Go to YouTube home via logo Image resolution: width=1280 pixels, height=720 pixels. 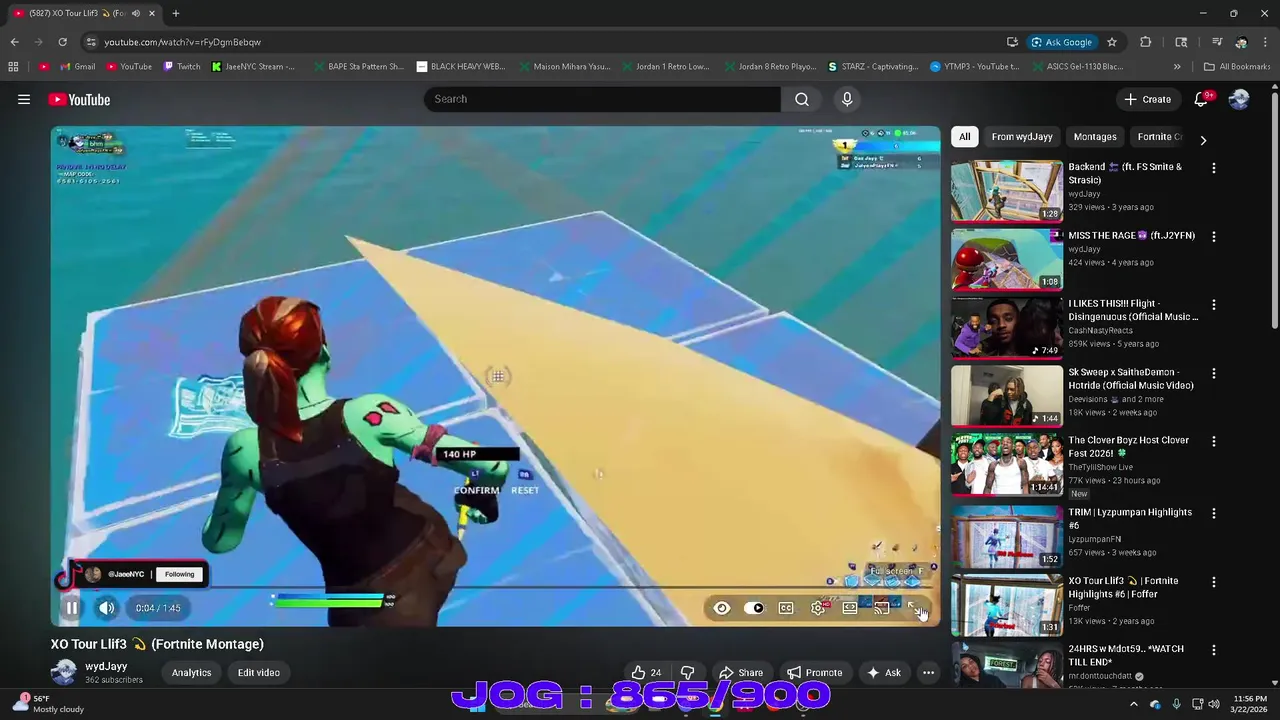pos(79,99)
